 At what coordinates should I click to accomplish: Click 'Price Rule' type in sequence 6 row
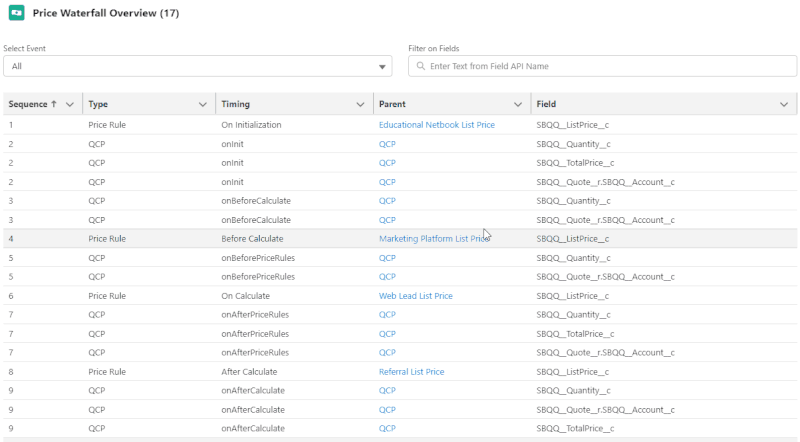(x=107, y=296)
